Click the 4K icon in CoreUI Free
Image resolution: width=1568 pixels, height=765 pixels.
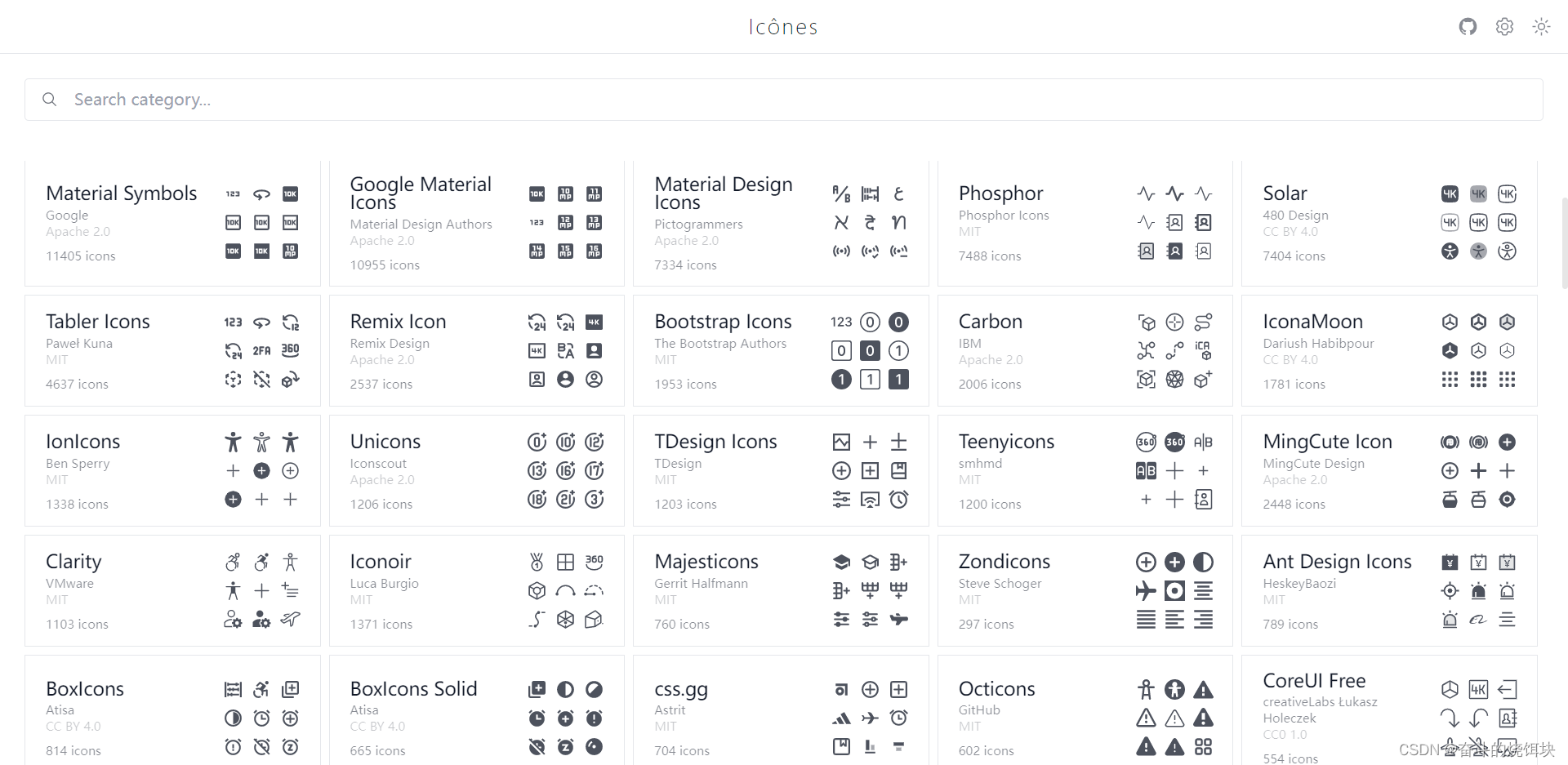[1478, 690]
